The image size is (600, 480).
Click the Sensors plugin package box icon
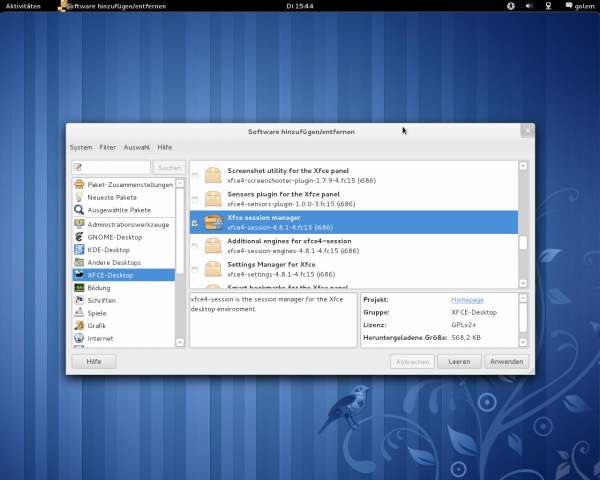[213, 199]
